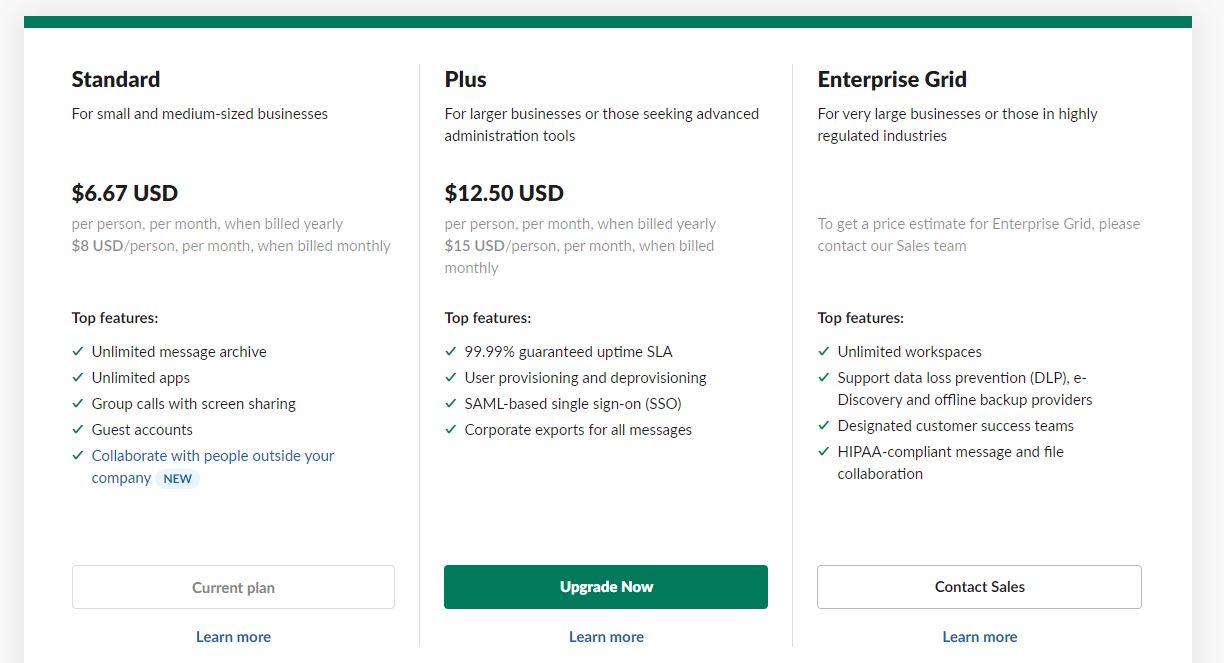Click the $12.50 USD price text

504,193
